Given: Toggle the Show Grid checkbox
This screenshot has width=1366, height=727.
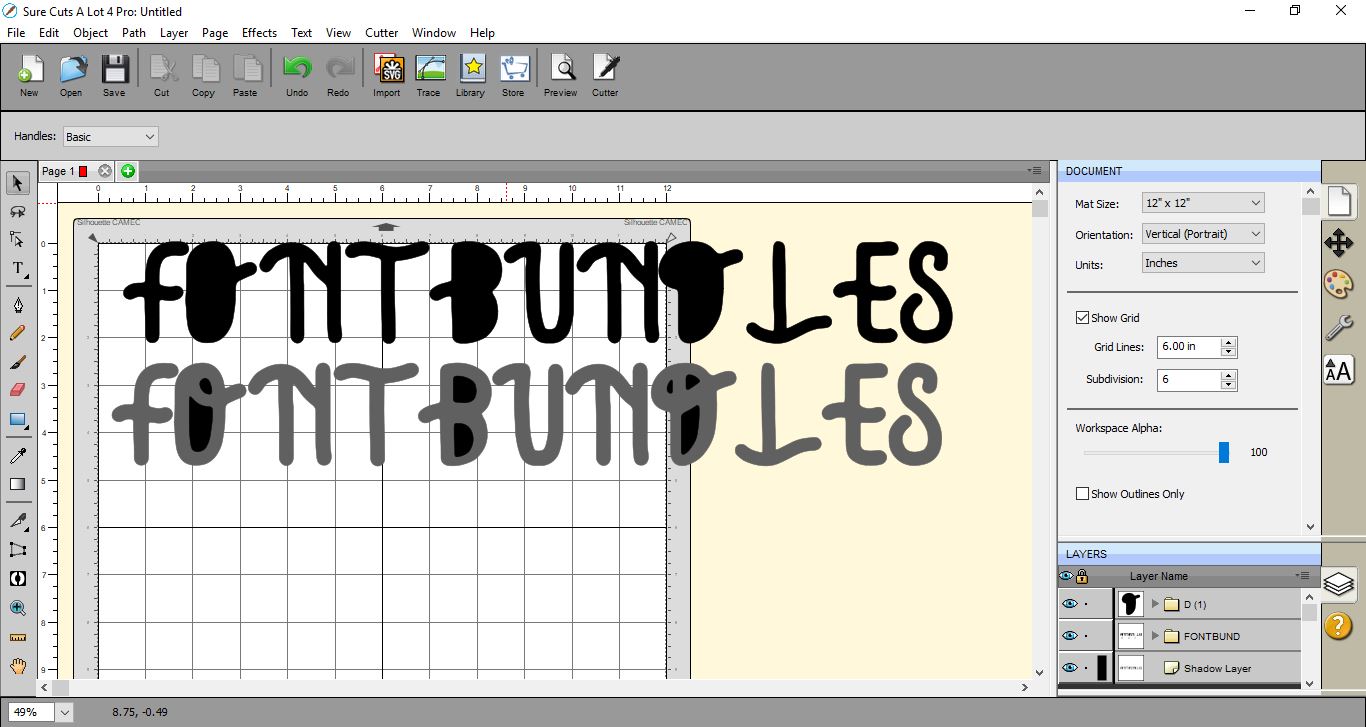Looking at the screenshot, I should click(x=1082, y=318).
